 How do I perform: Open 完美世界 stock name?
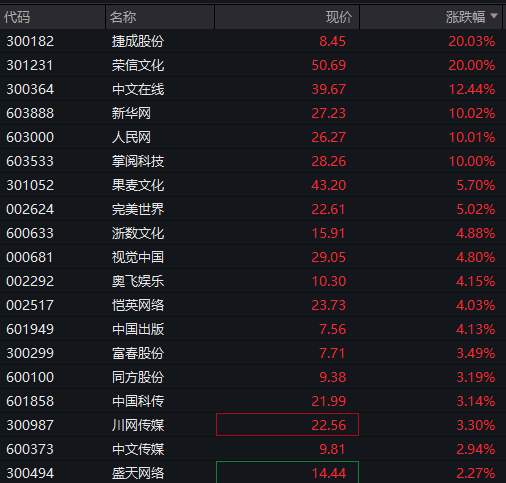click(x=138, y=209)
